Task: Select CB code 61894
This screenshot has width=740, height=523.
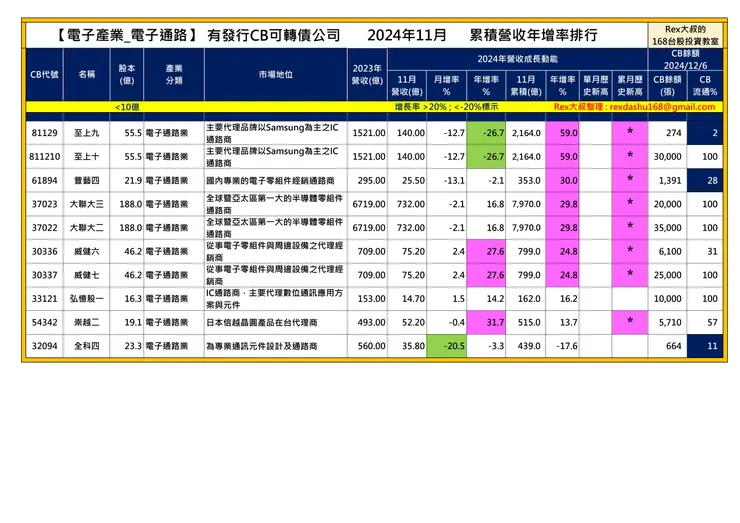Action: (x=44, y=180)
